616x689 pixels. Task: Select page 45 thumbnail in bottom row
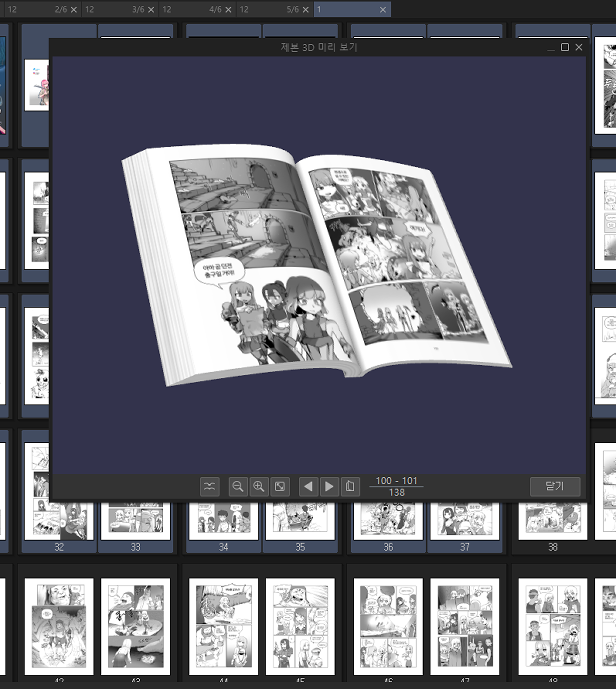click(300, 626)
